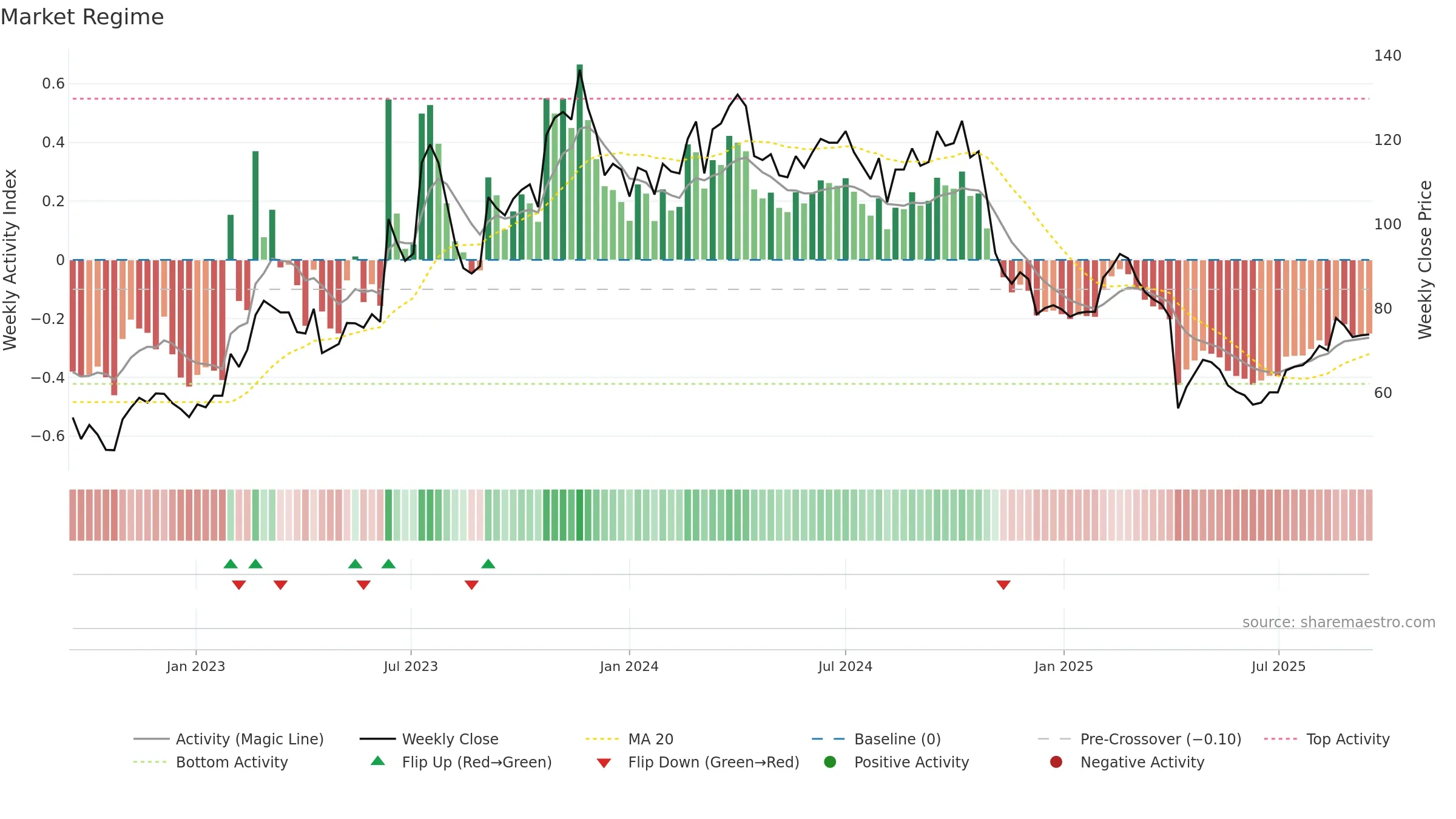Click the 100 price axis tick
Image resolution: width=1456 pixels, height=819 pixels.
point(1388,224)
